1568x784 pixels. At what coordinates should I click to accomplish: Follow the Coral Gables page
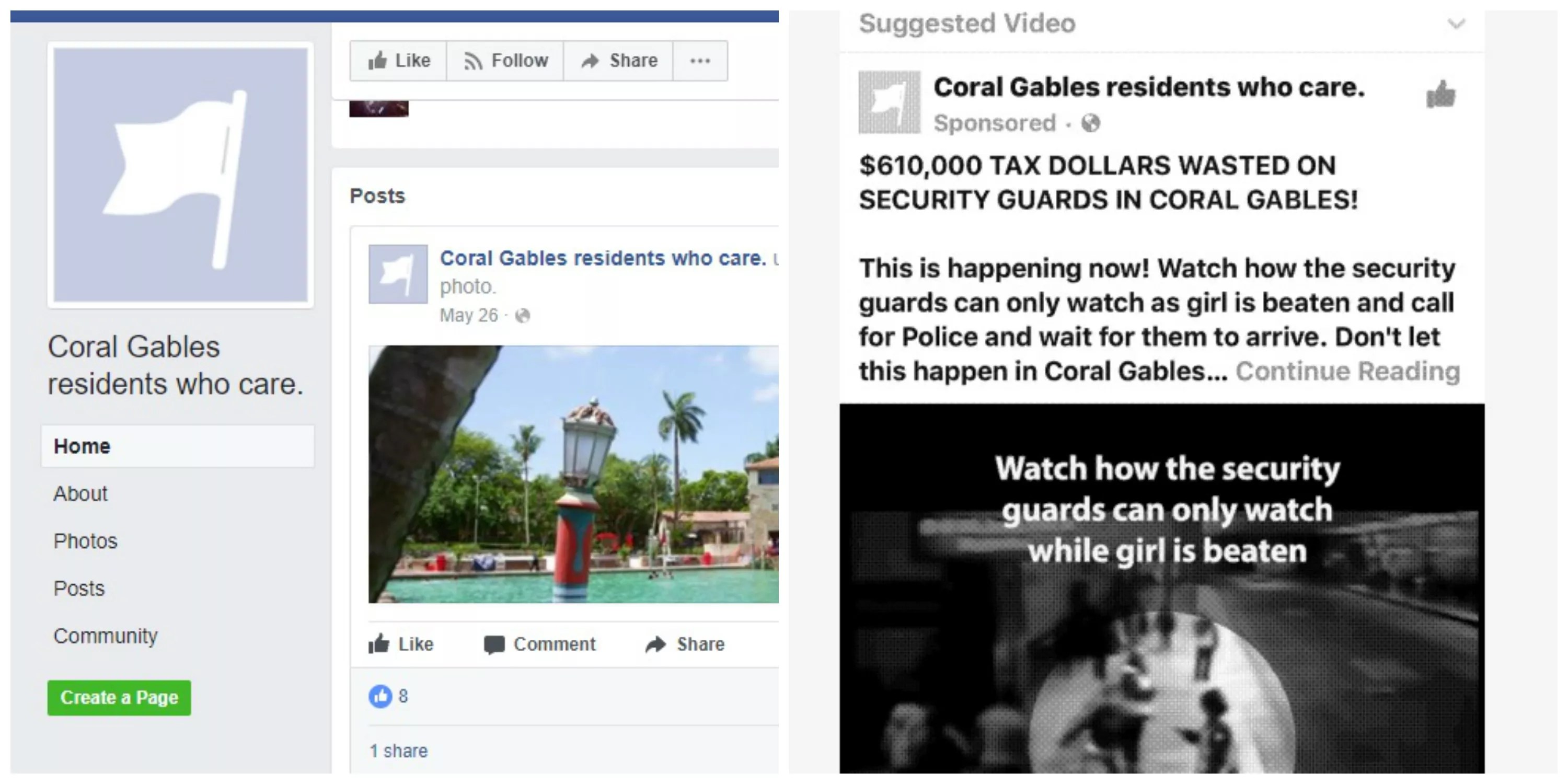505,61
